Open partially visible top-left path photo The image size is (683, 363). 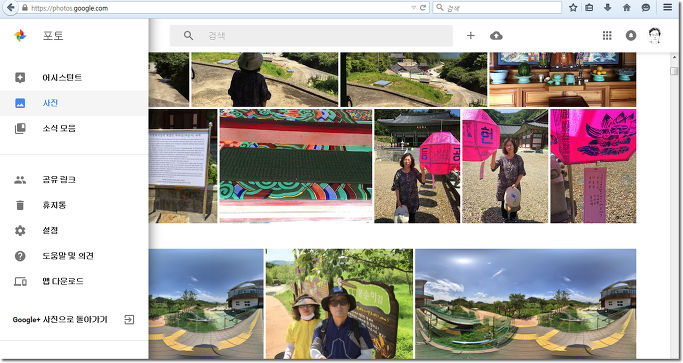coord(169,80)
